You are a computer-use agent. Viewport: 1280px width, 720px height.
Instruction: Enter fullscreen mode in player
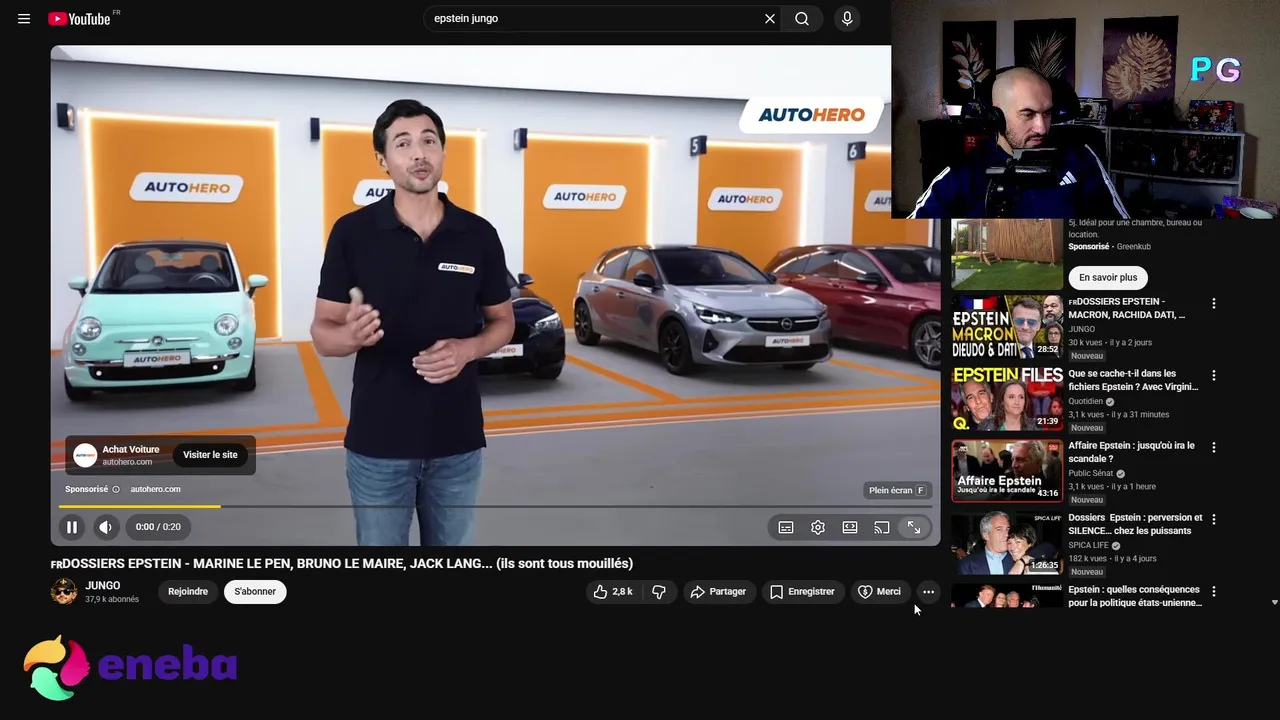pos(914,527)
